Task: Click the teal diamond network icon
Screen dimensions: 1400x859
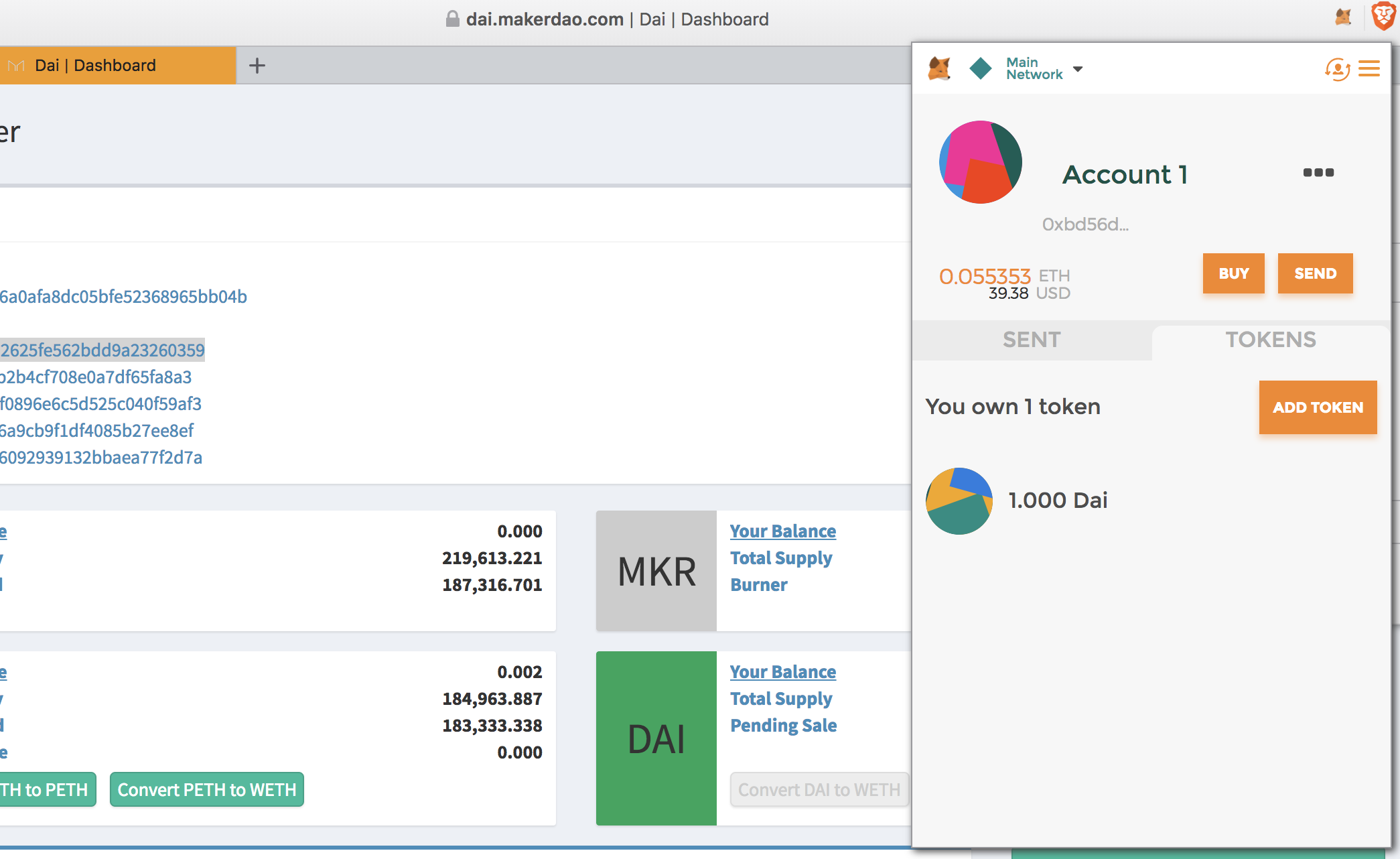Action: click(x=981, y=68)
